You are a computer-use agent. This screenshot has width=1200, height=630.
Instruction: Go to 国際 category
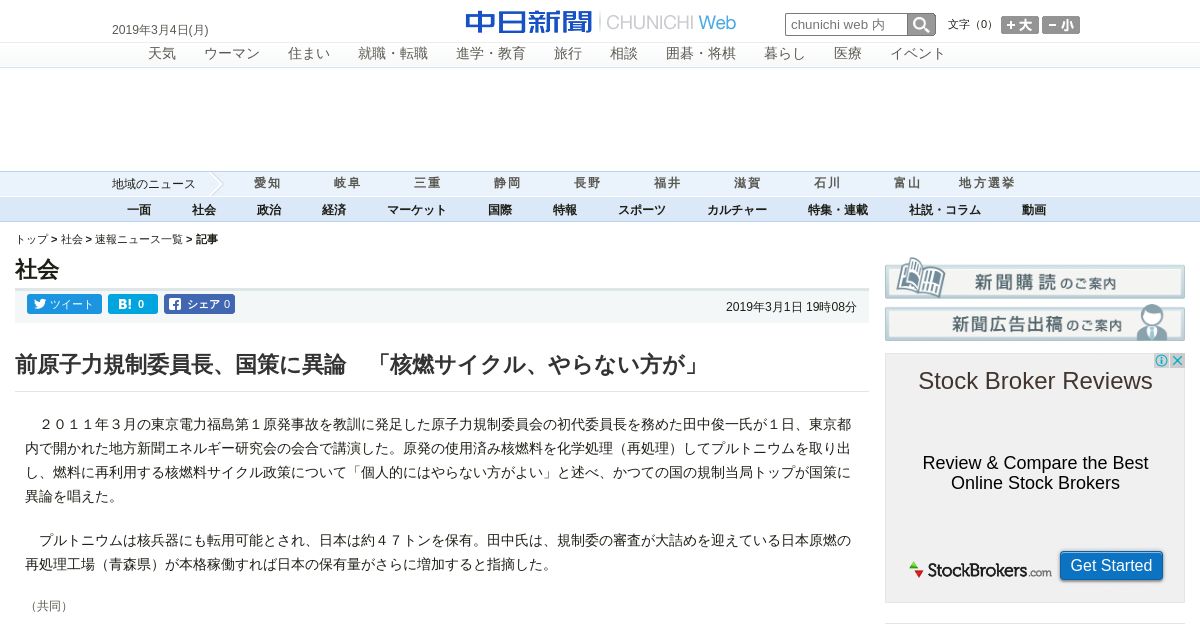coord(500,210)
